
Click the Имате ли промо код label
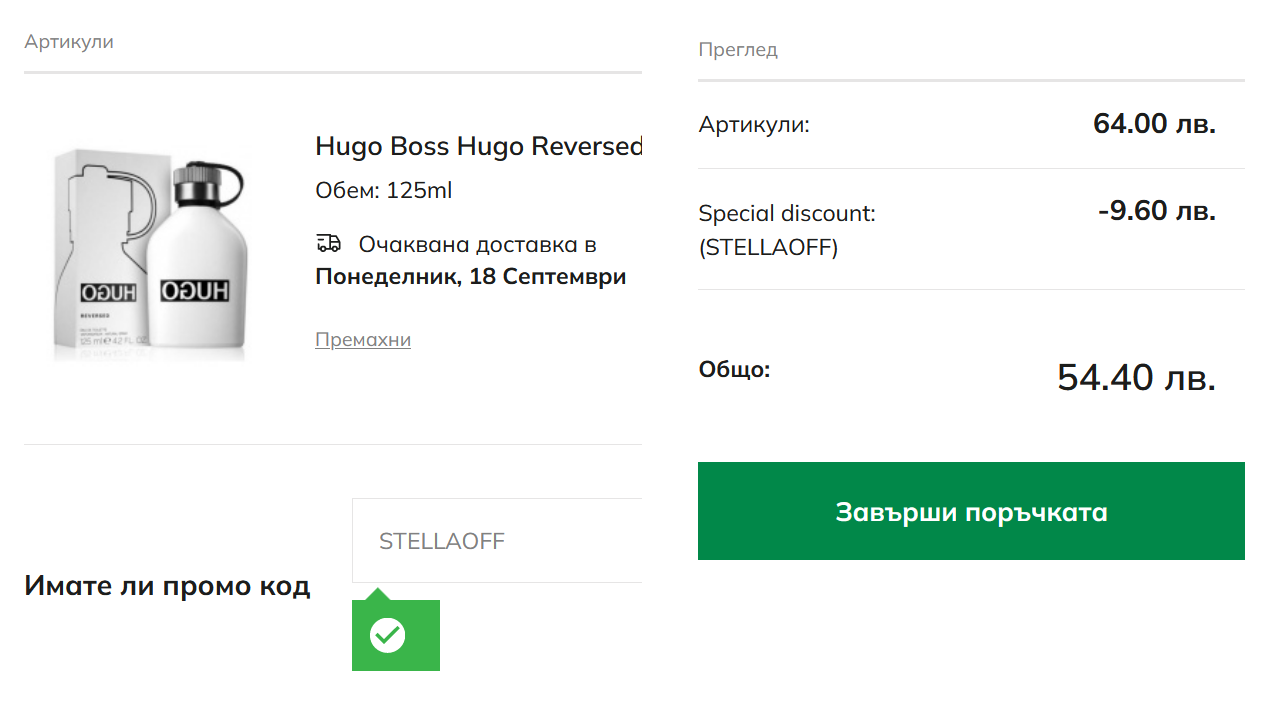pos(167,586)
